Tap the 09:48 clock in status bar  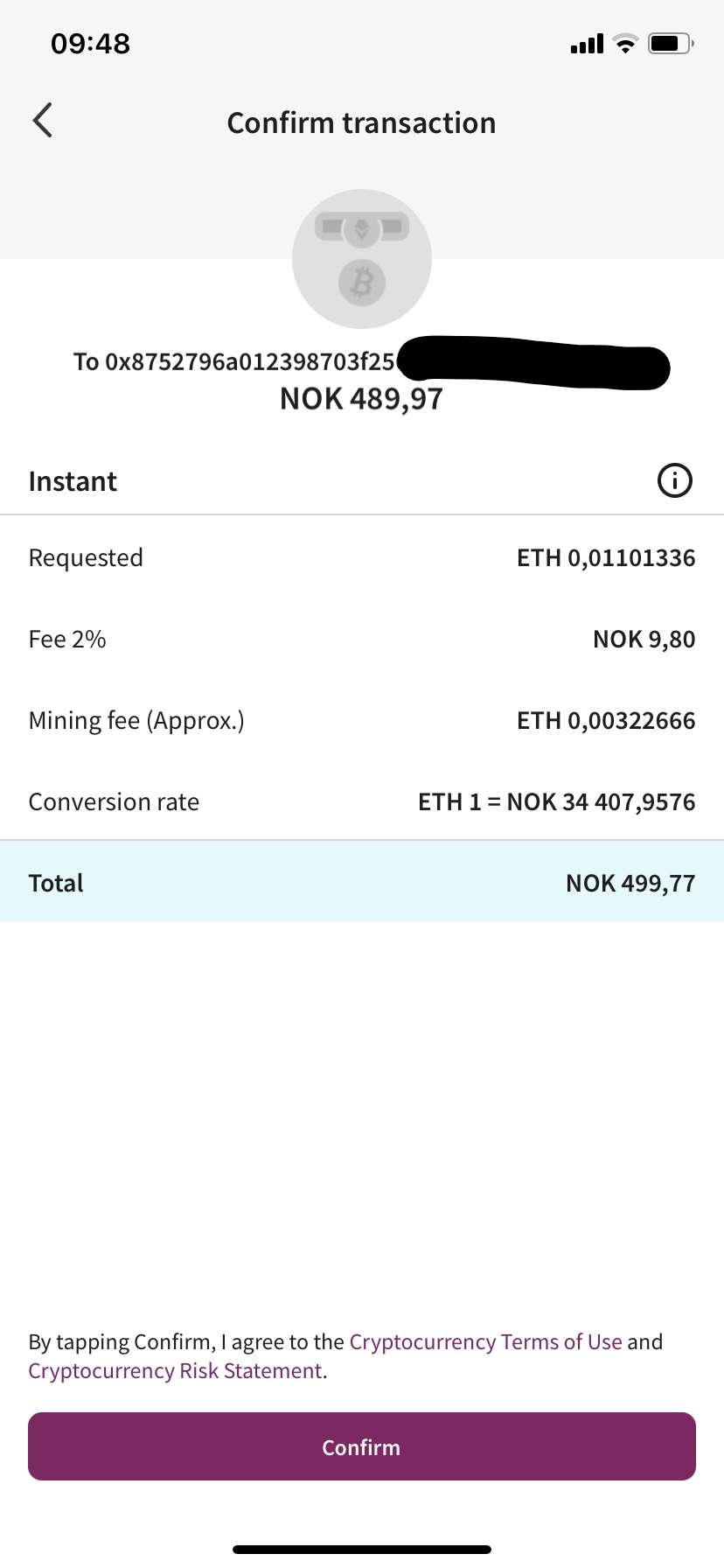point(91,44)
